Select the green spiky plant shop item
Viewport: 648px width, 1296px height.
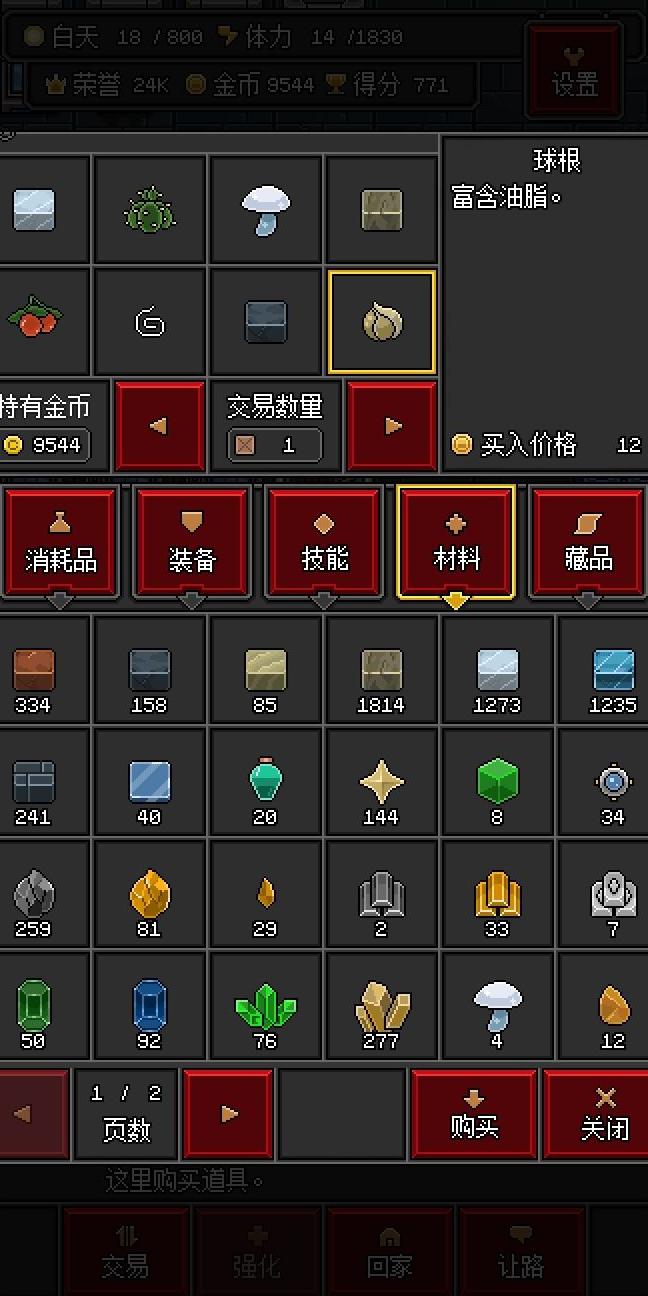click(150, 210)
